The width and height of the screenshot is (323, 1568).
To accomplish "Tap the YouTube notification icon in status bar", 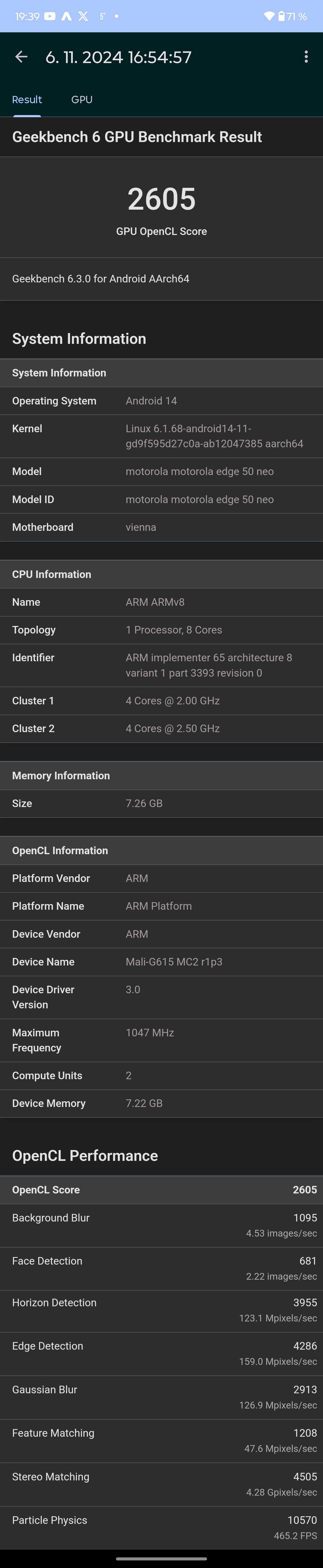I will [x=50, y=16].
